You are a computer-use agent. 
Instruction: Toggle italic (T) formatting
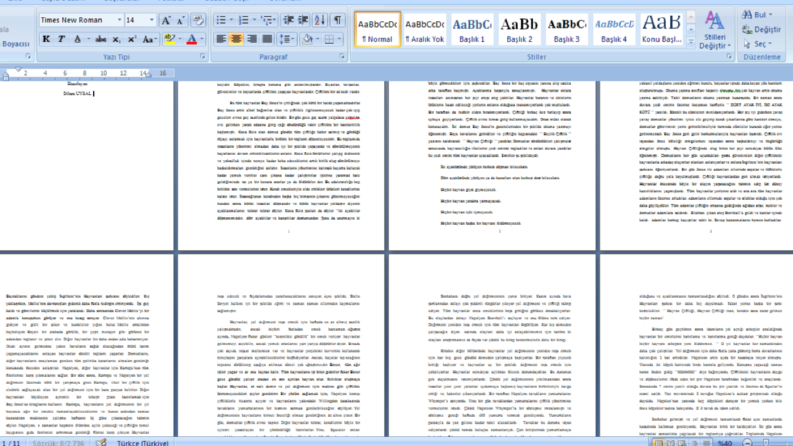61,39
